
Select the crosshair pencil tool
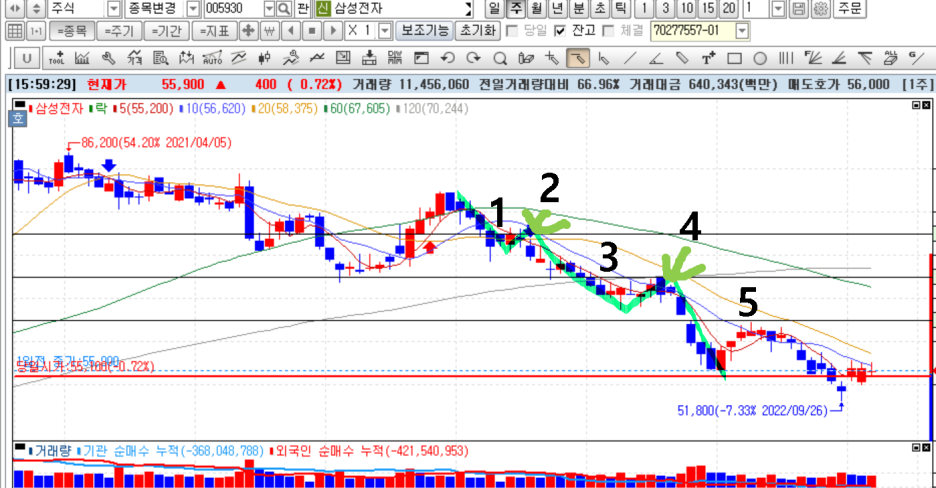pyautogui.click(x=552, y=58)
